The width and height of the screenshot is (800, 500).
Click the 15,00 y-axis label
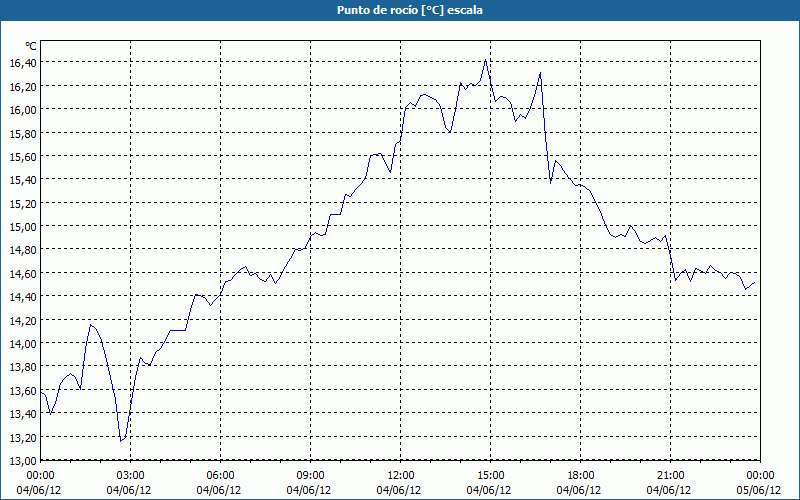click(23, 226)
